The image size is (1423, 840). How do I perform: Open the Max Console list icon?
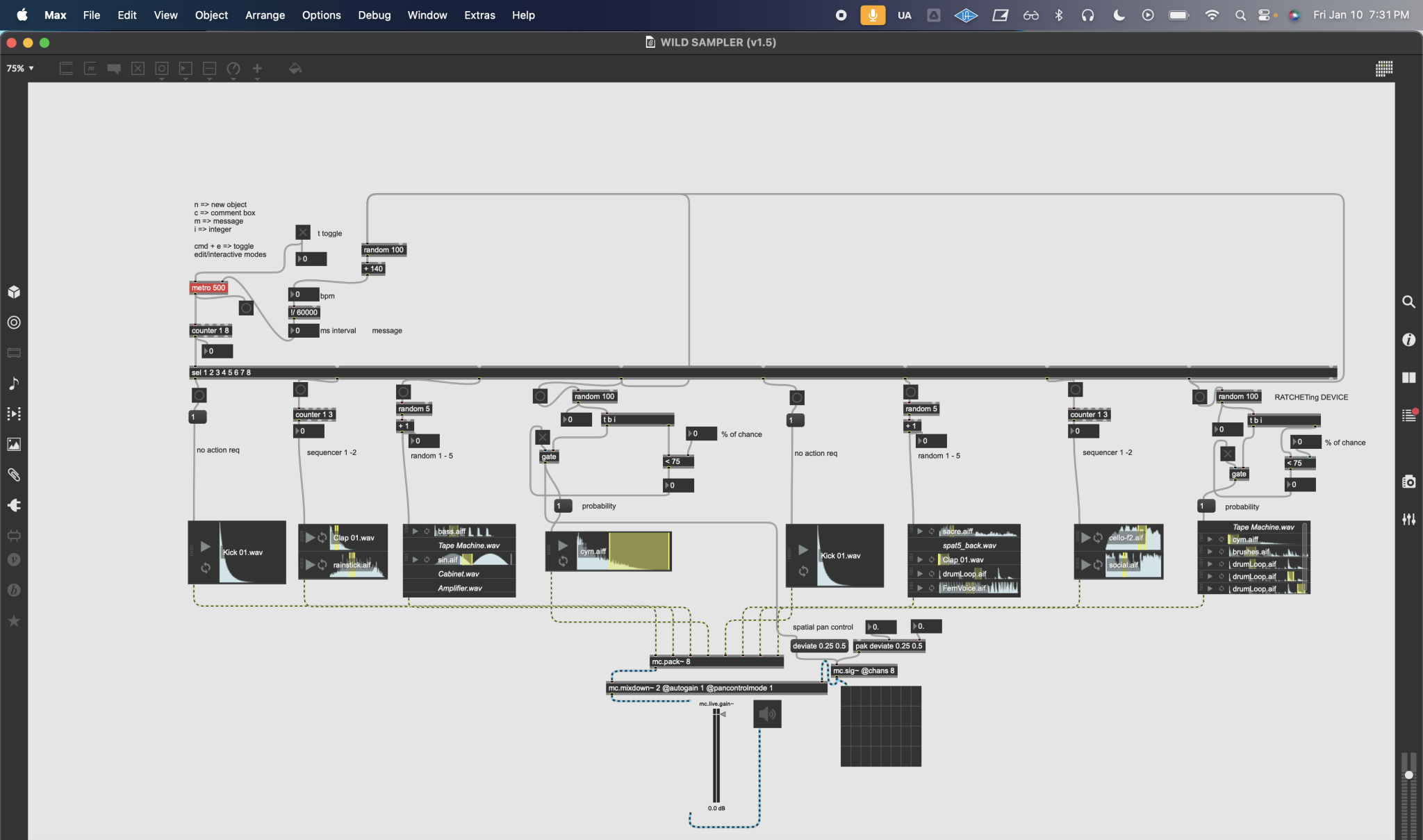point(1408,415)
